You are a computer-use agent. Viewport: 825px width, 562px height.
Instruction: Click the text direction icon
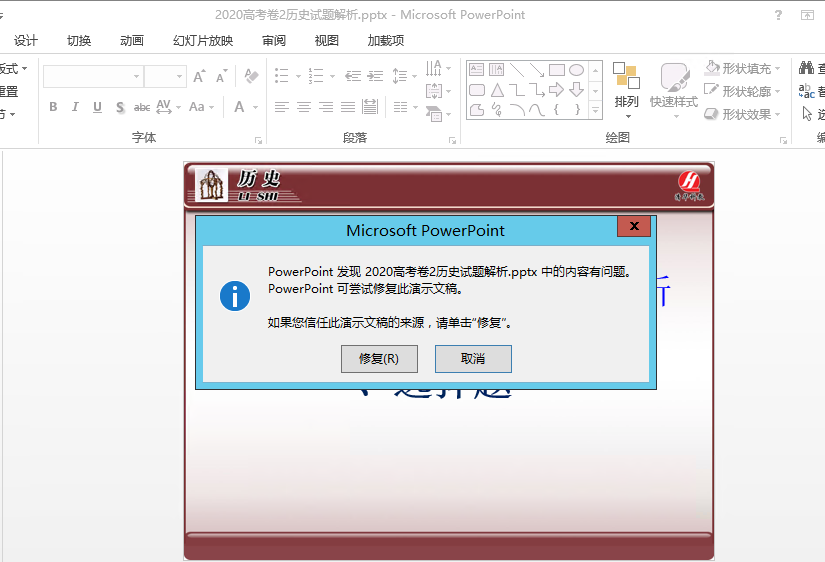pyautogui.click(x=434, y=68)
